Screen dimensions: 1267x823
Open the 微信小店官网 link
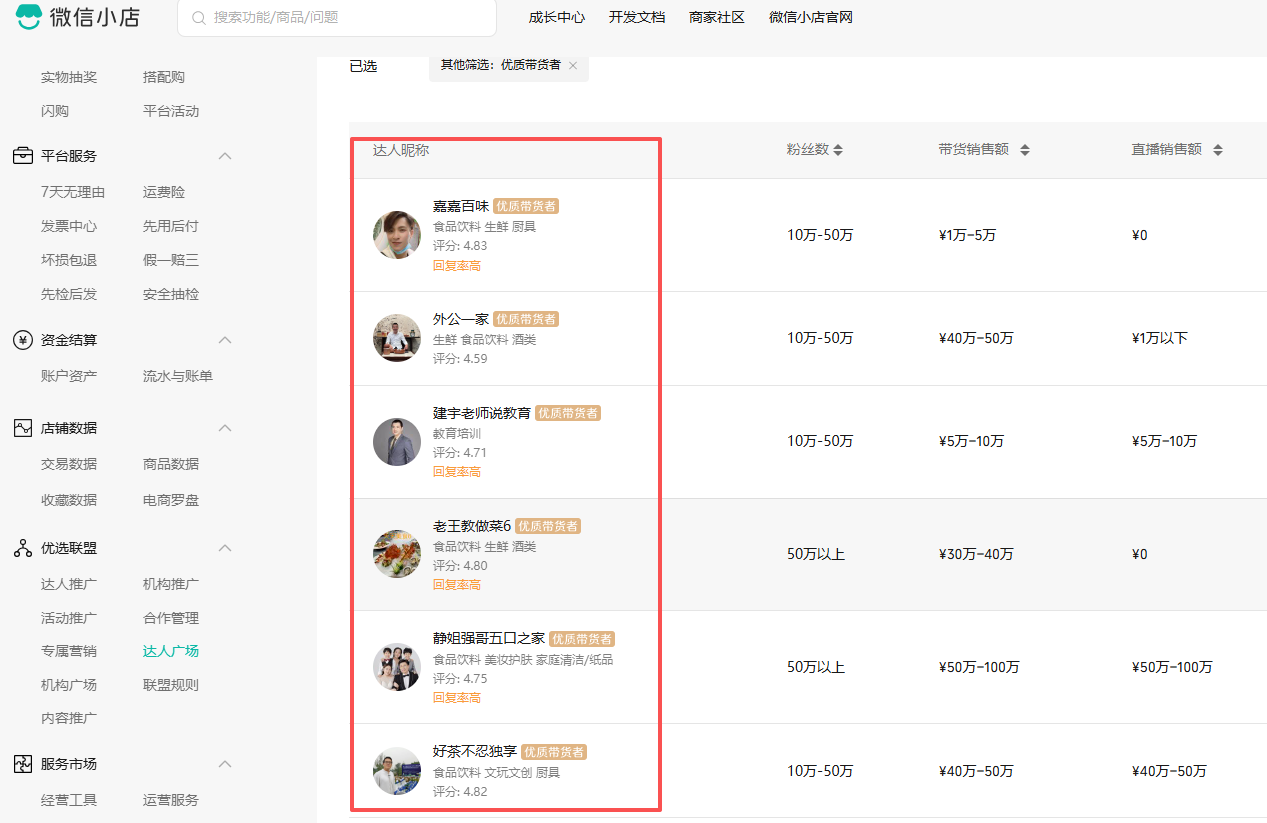pyautogui.click(x=810, y=17)
